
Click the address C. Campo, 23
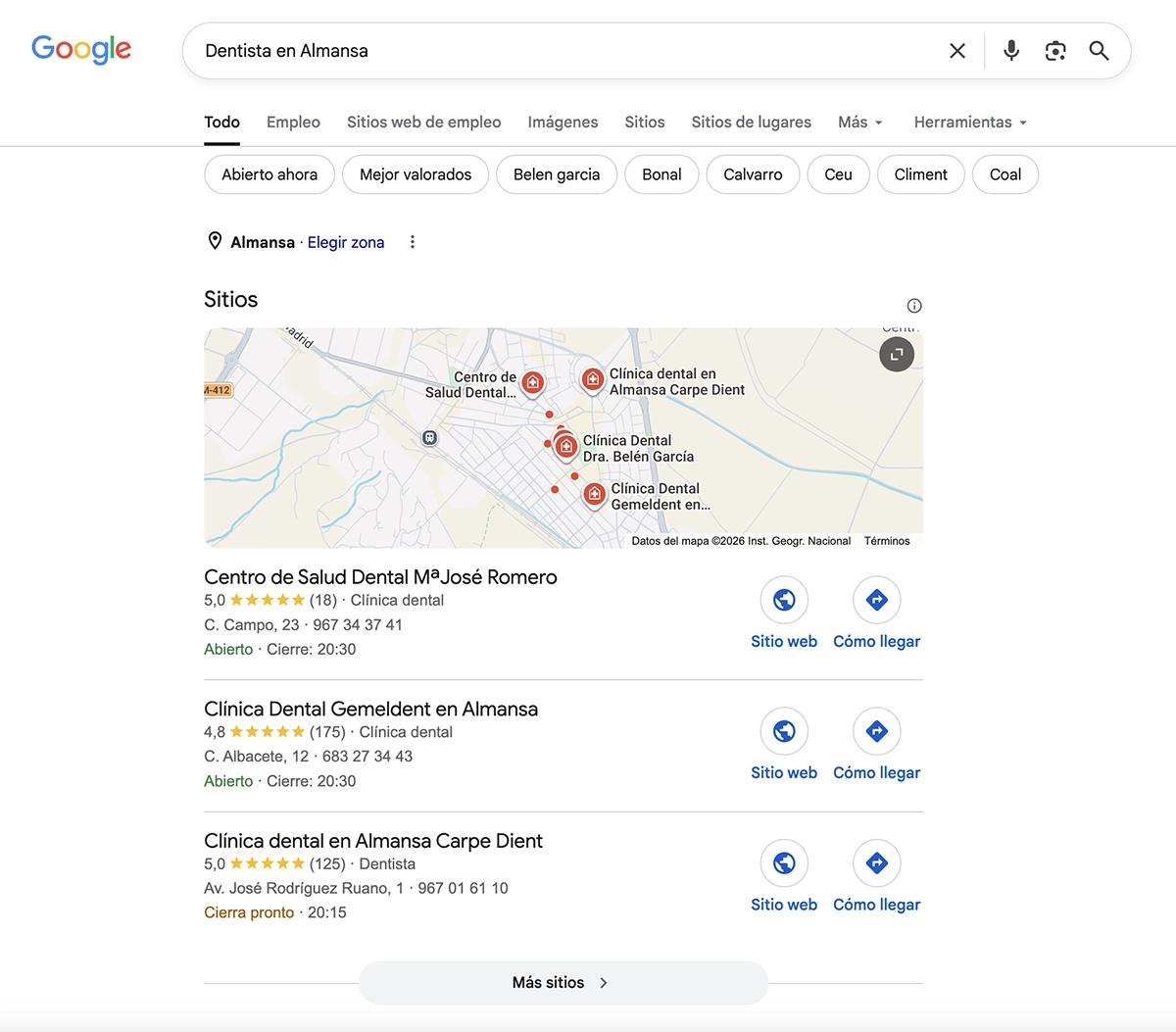tap(252, 625)
